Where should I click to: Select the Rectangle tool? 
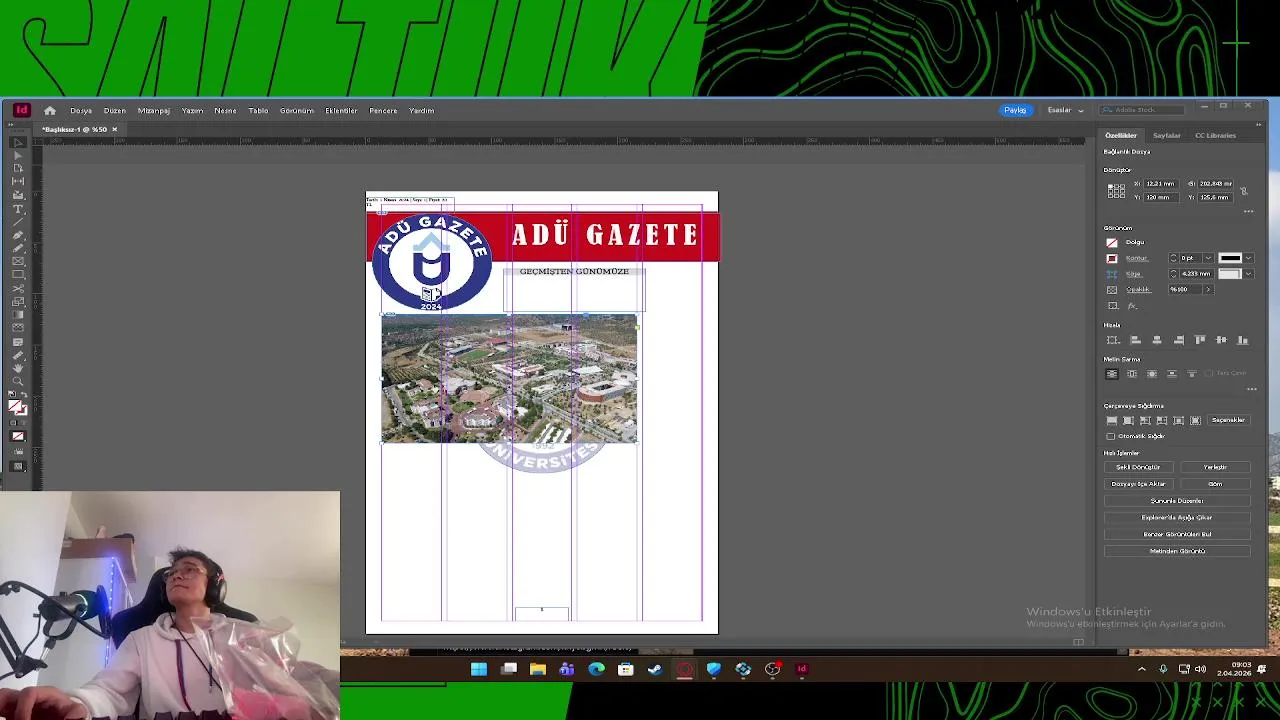(x=18, y=274)
